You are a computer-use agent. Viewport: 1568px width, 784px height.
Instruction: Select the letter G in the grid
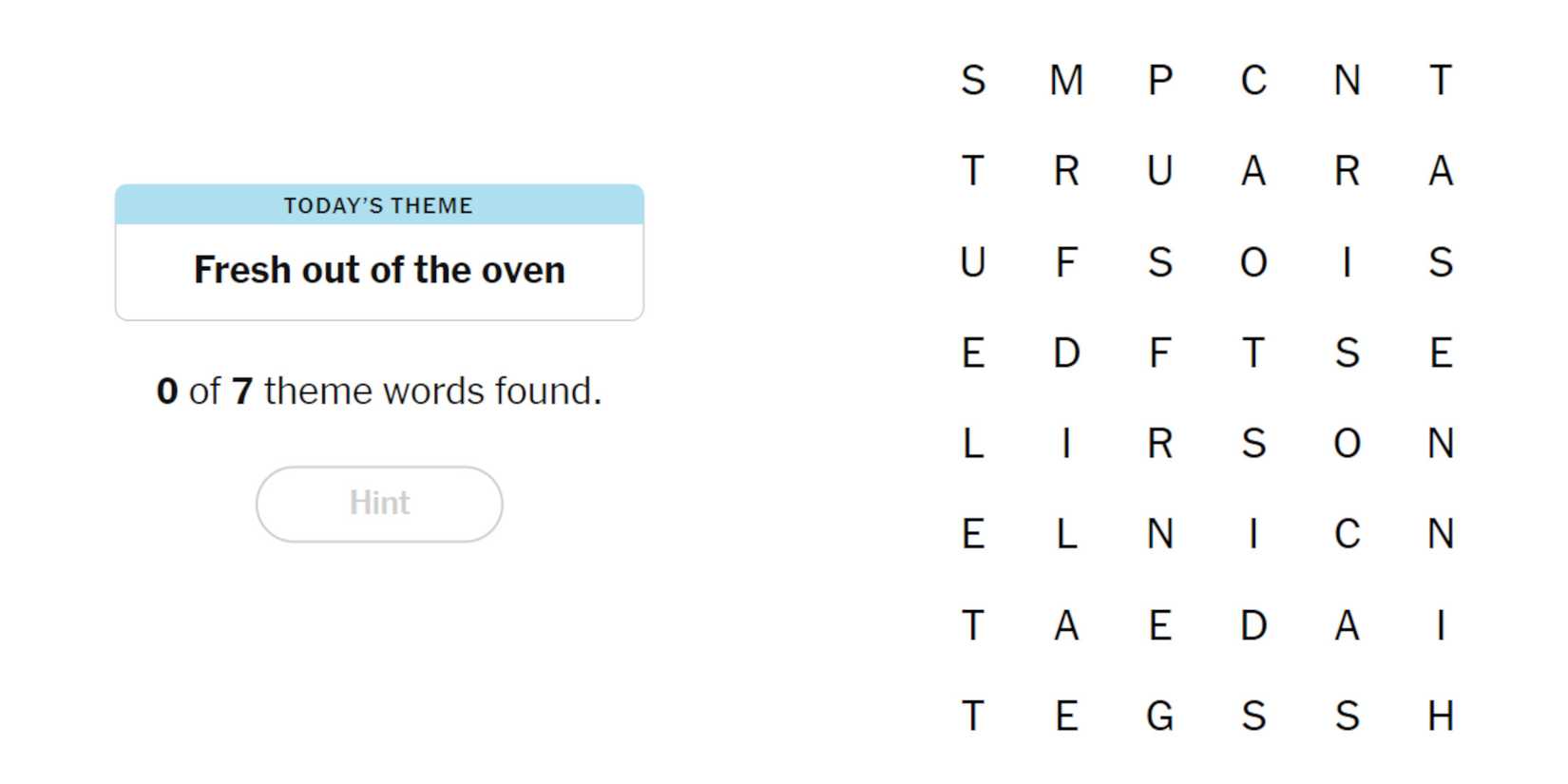tap(1159, 716)
